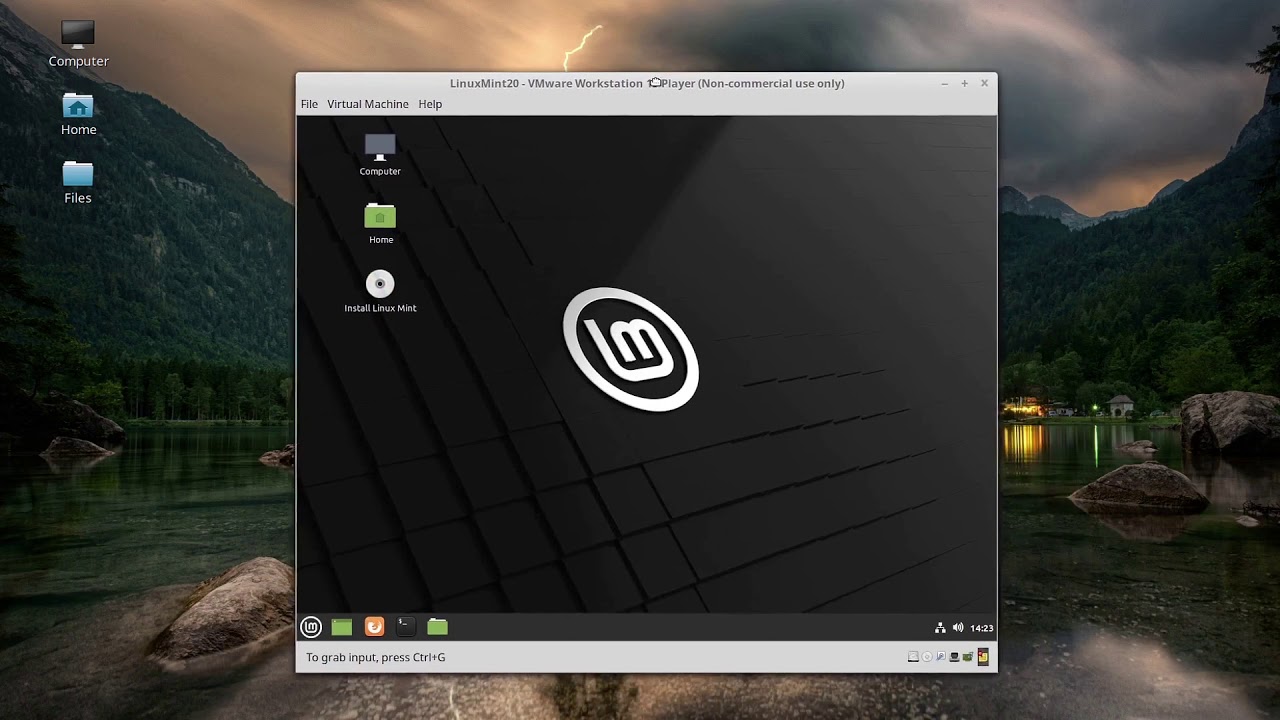The image size is (1280, 720).
Task: Select the host desktop Computer icon
Action: 78,44
